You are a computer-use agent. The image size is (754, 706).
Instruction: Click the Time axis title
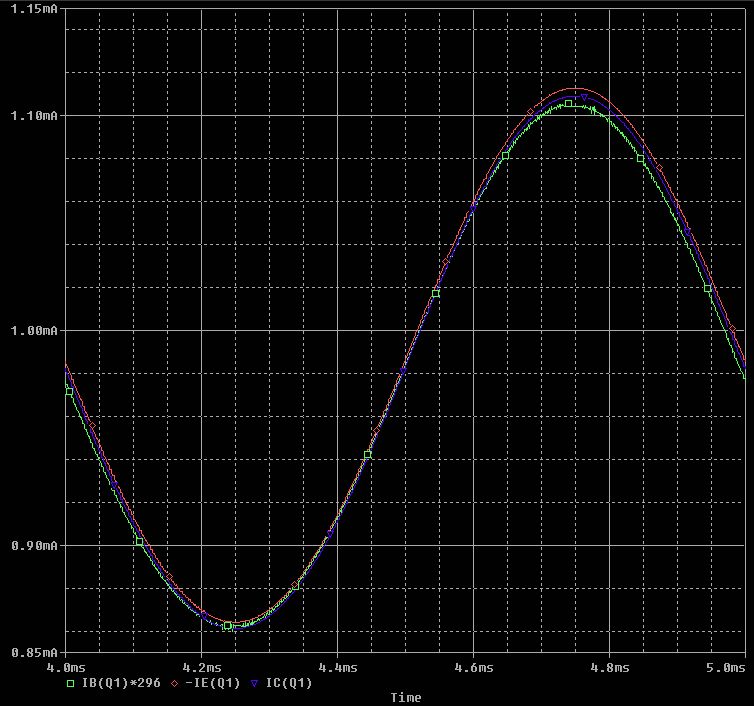tap(406, 697)
